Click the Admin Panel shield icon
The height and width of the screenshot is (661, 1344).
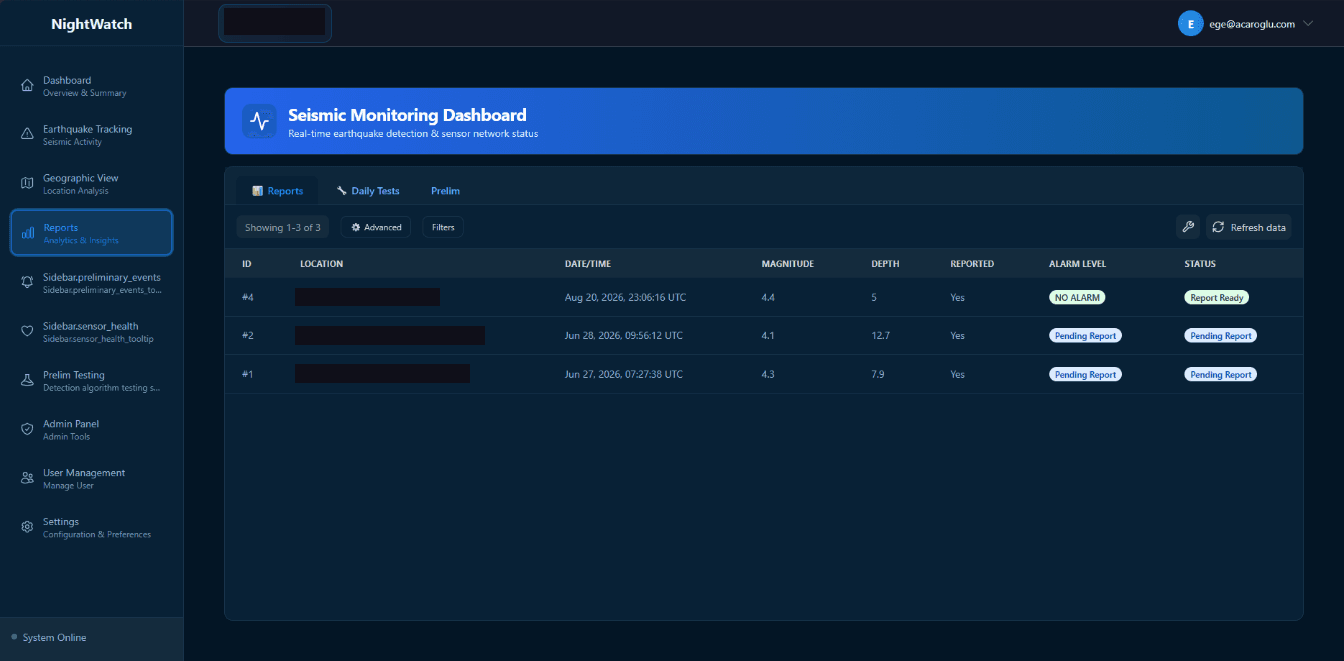tap(27, 429)
